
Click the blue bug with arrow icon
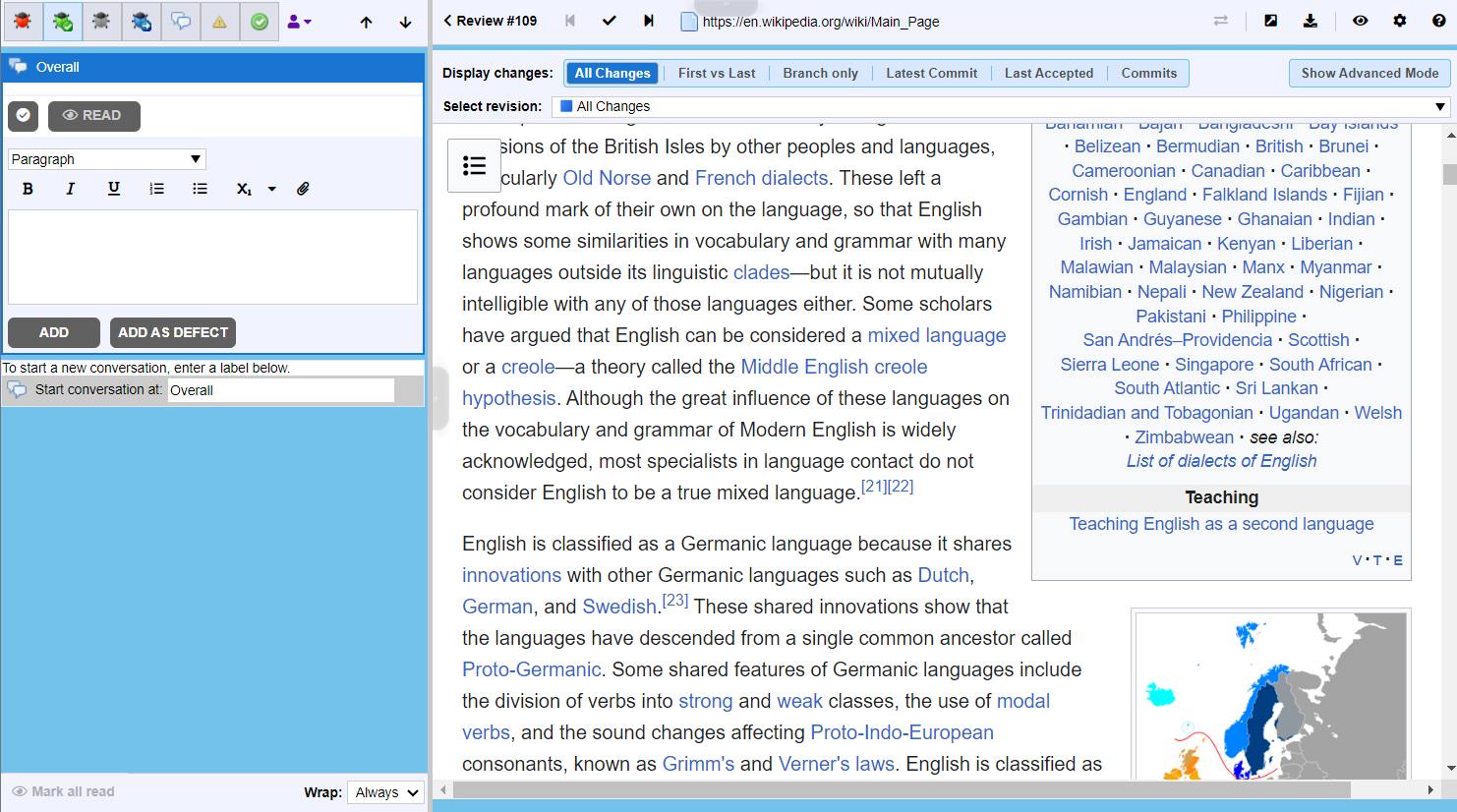tap(141, 22)
